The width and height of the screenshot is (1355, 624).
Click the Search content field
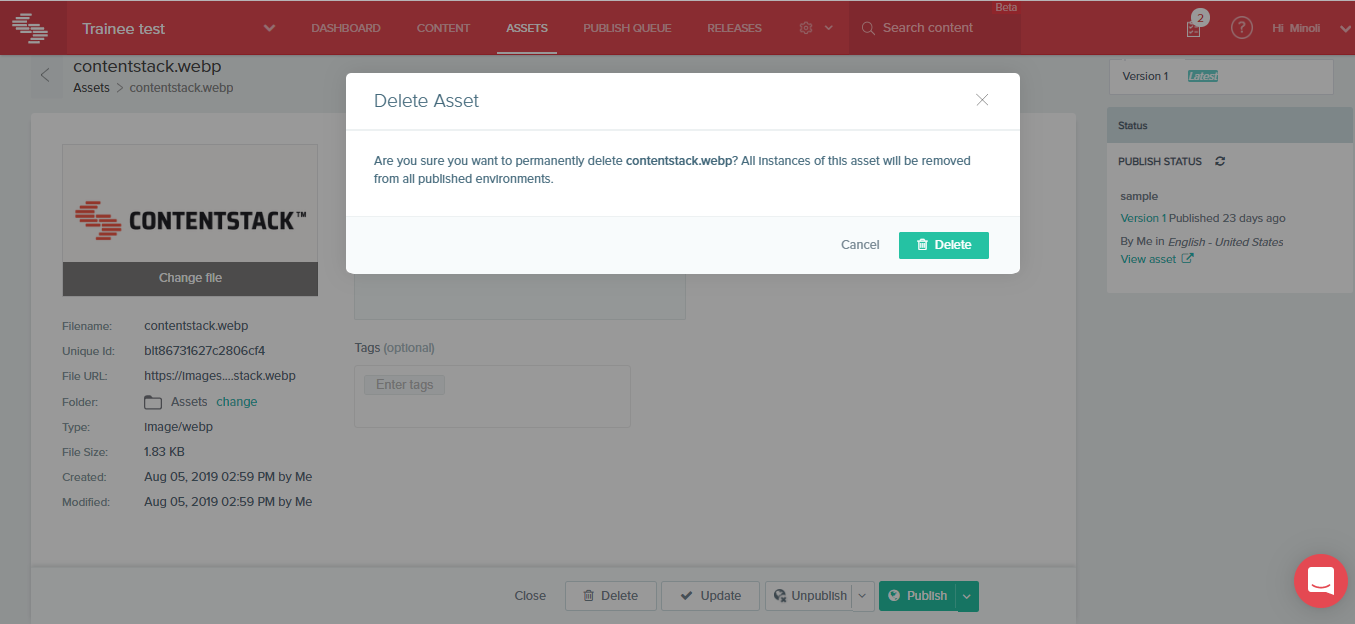tap(935, 28)
